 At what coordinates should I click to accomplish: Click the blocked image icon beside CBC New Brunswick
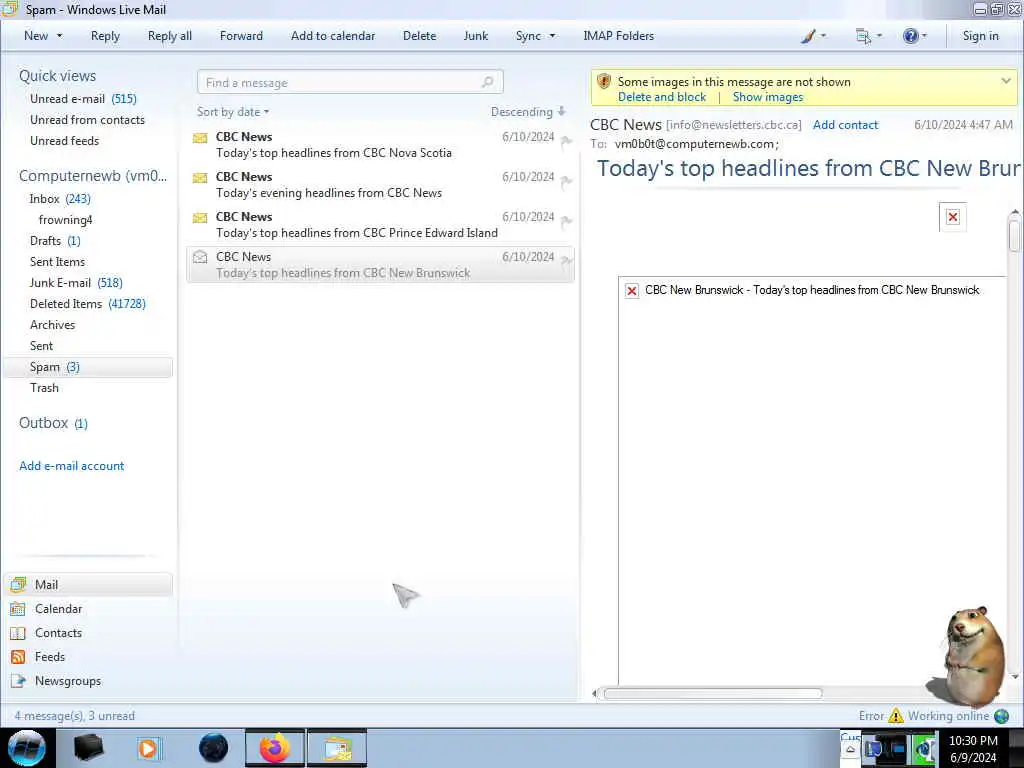point(632,291)
